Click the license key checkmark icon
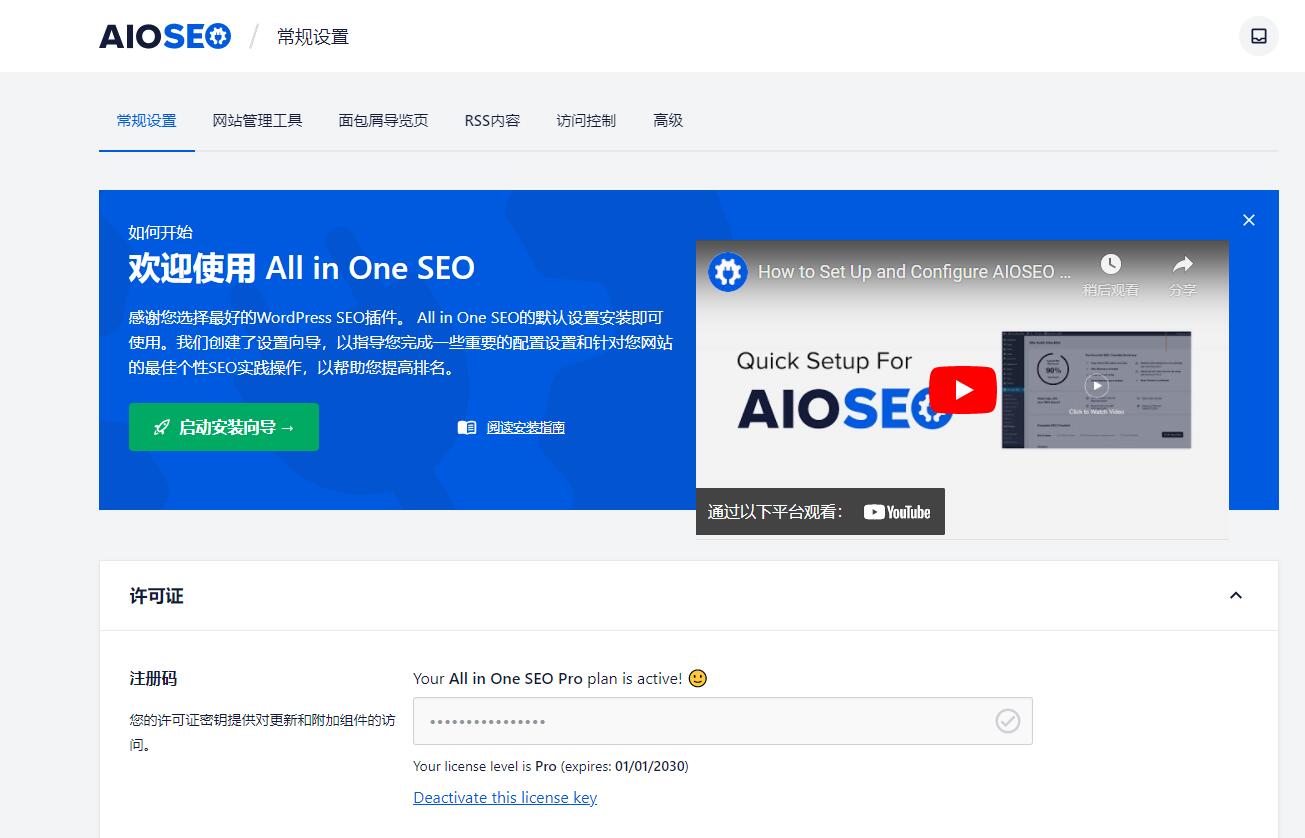The height and width of the screenshot is (838, 1305). point(1007,721)
